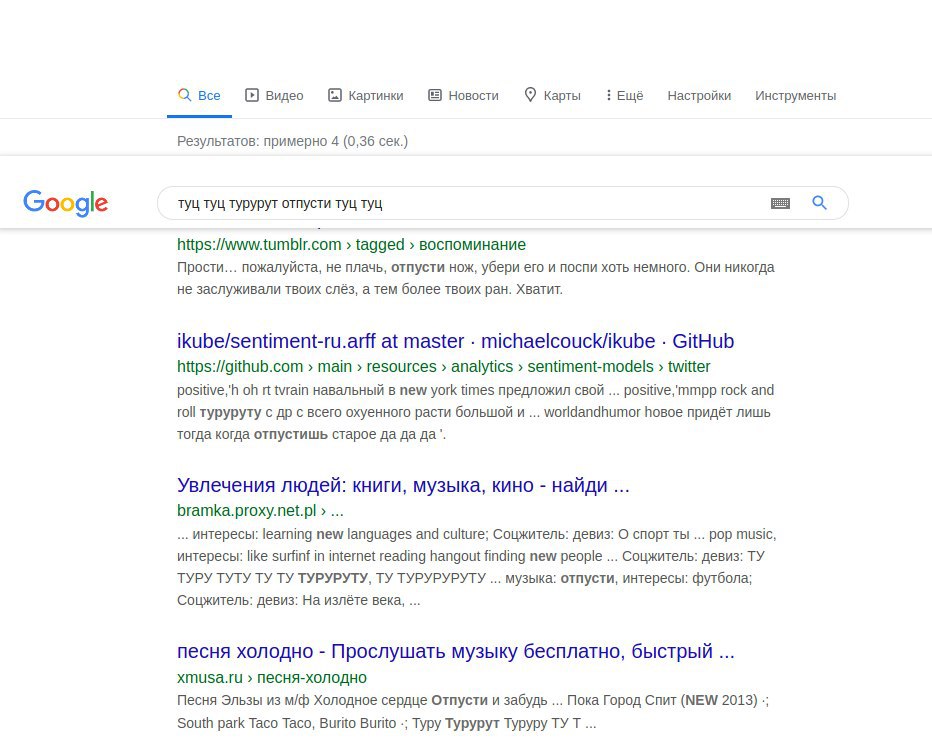932x745 pixels.
Task: Click the Результатов: примерно 4 stats text
Action: coord(292,142)
